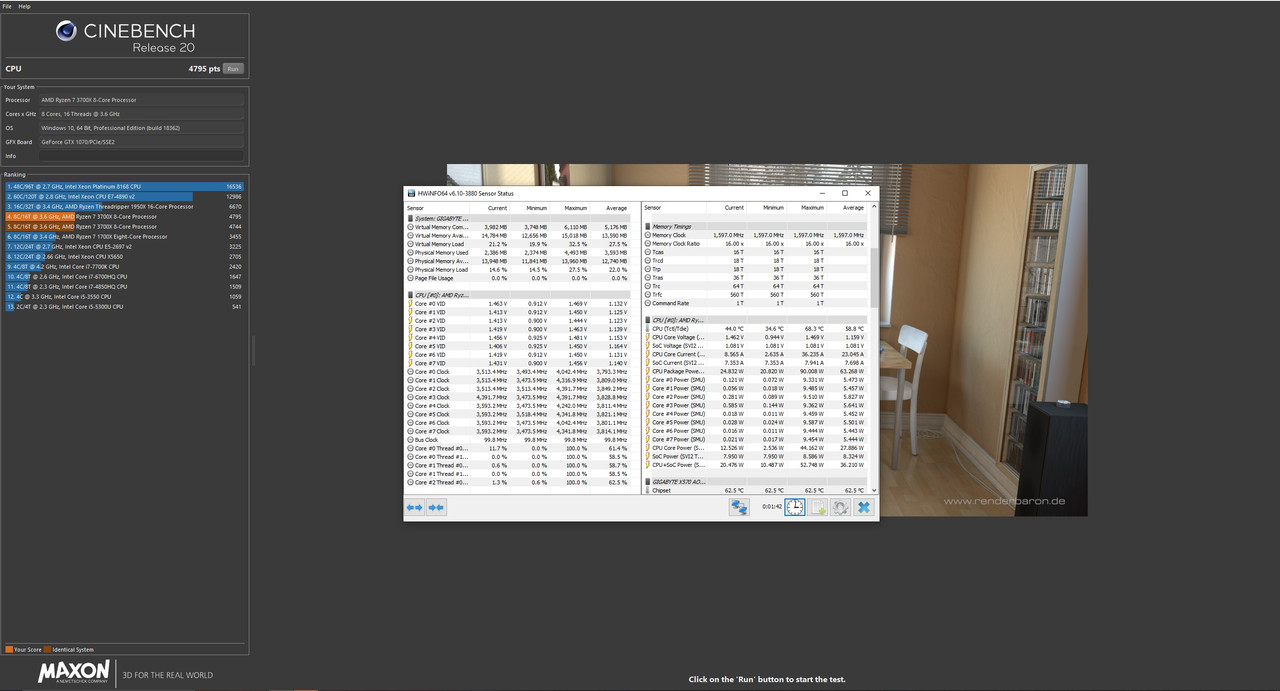1280x691 pixels.
Task: Click the Processor field value
Action: pos(141,100)
